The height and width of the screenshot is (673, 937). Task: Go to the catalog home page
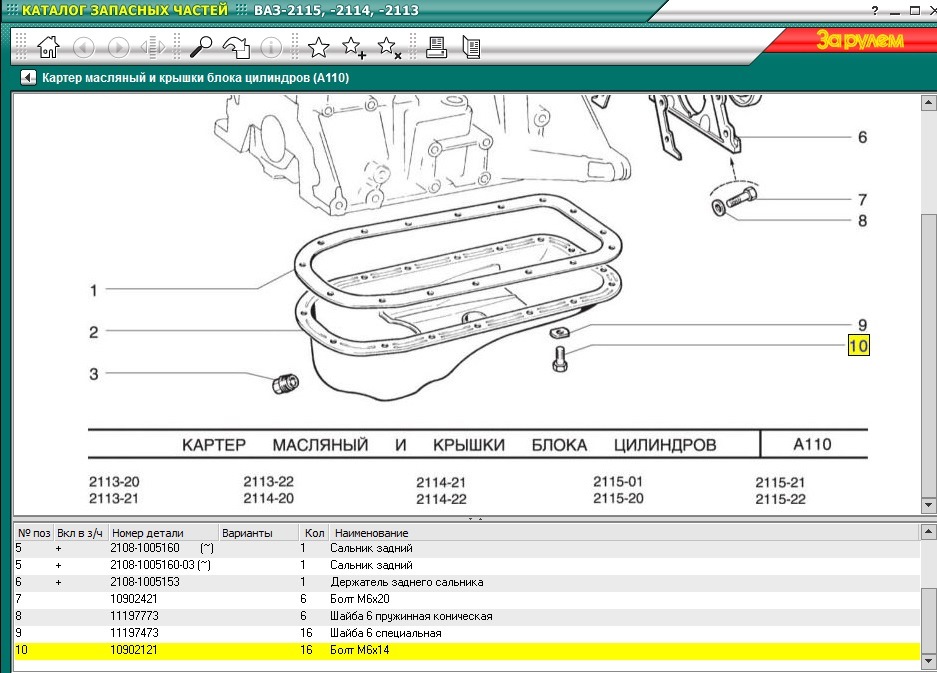pyautogui.click(x=48, y=47)
